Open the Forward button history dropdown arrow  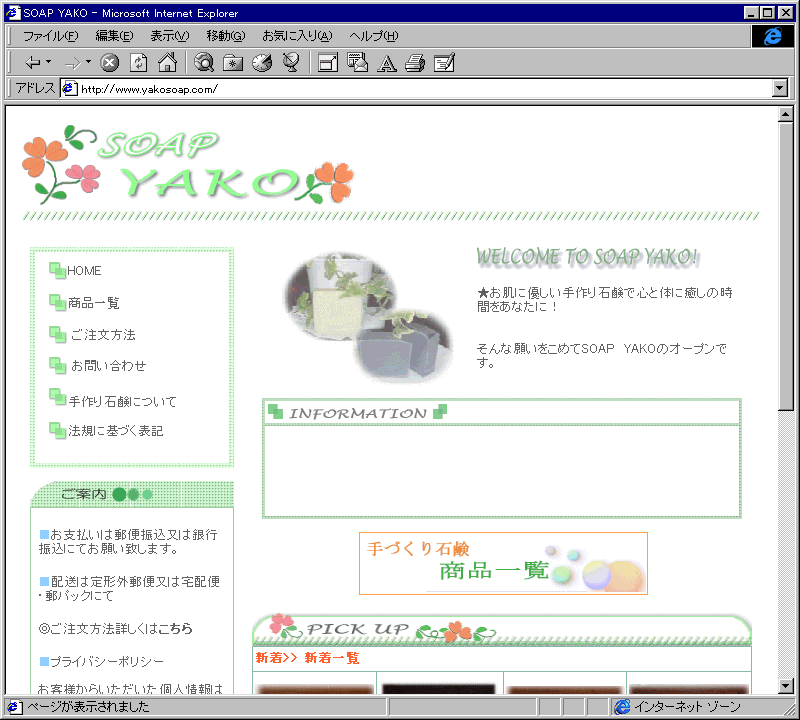(x=88, y=62)
